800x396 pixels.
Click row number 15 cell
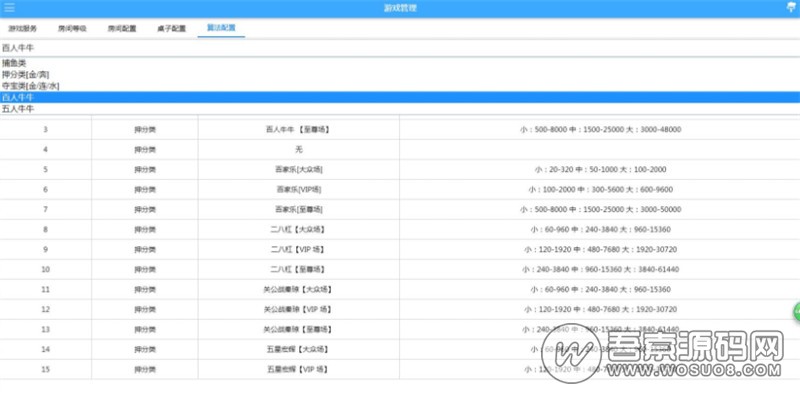pos(45,369)
